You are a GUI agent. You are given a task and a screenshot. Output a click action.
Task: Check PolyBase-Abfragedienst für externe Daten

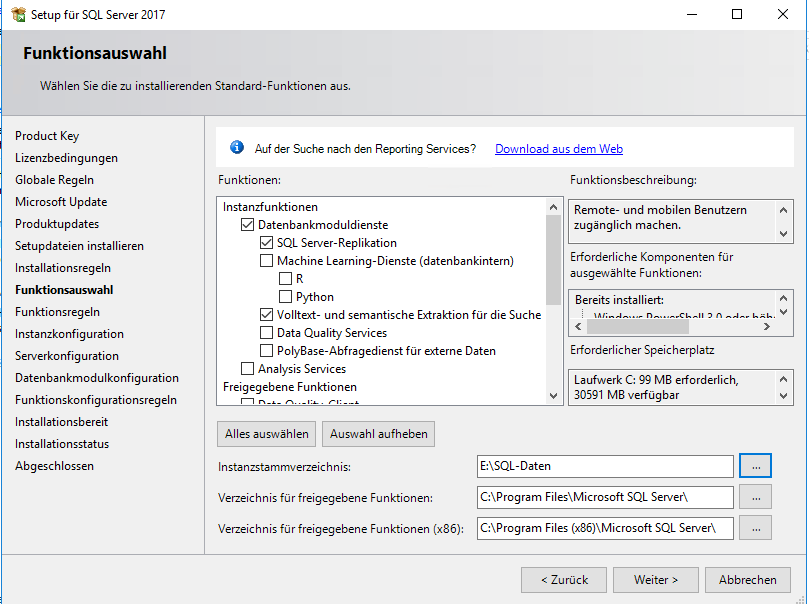click(266, 351)
